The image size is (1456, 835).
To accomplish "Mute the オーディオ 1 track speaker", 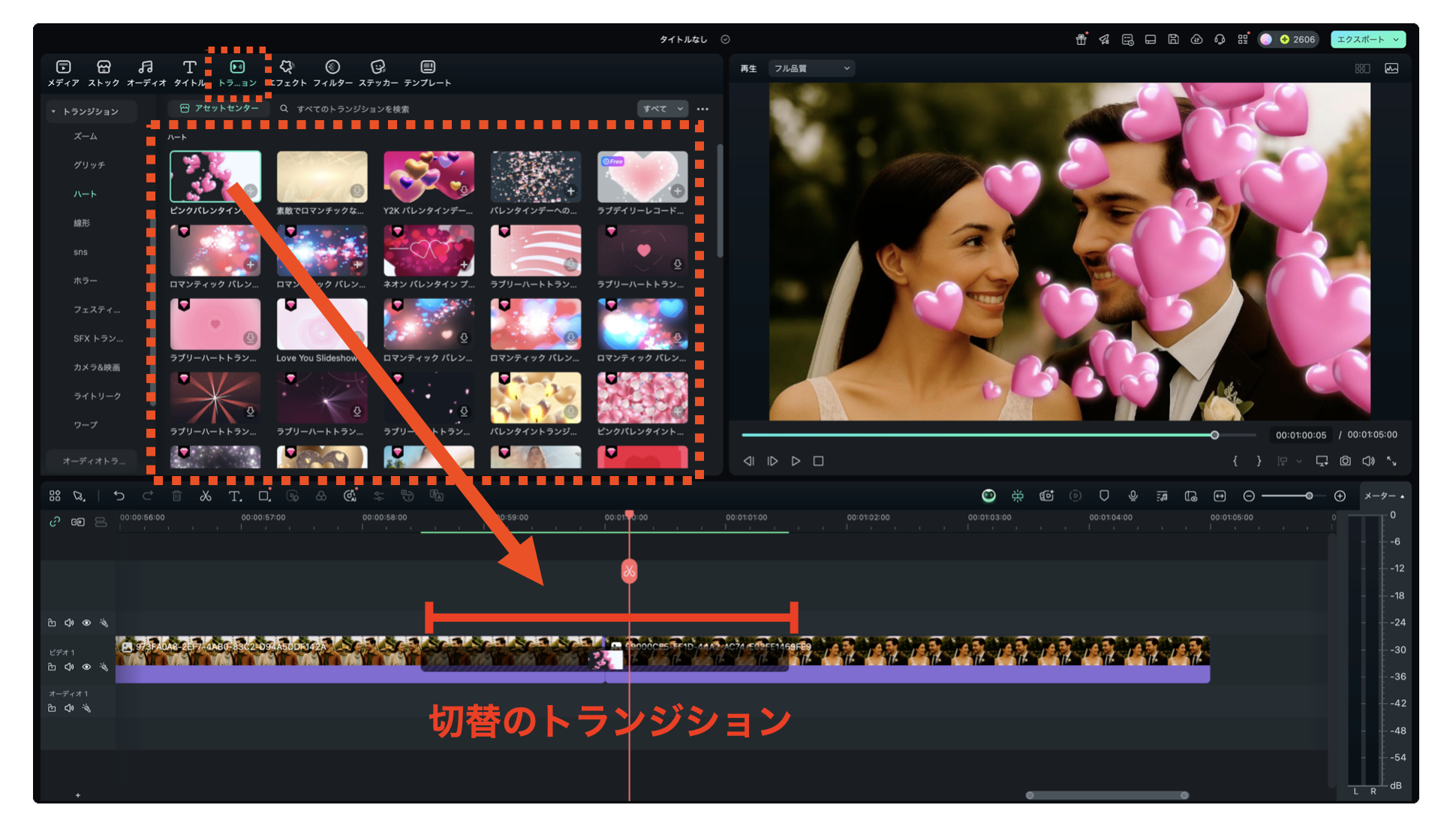I will 69,708.
